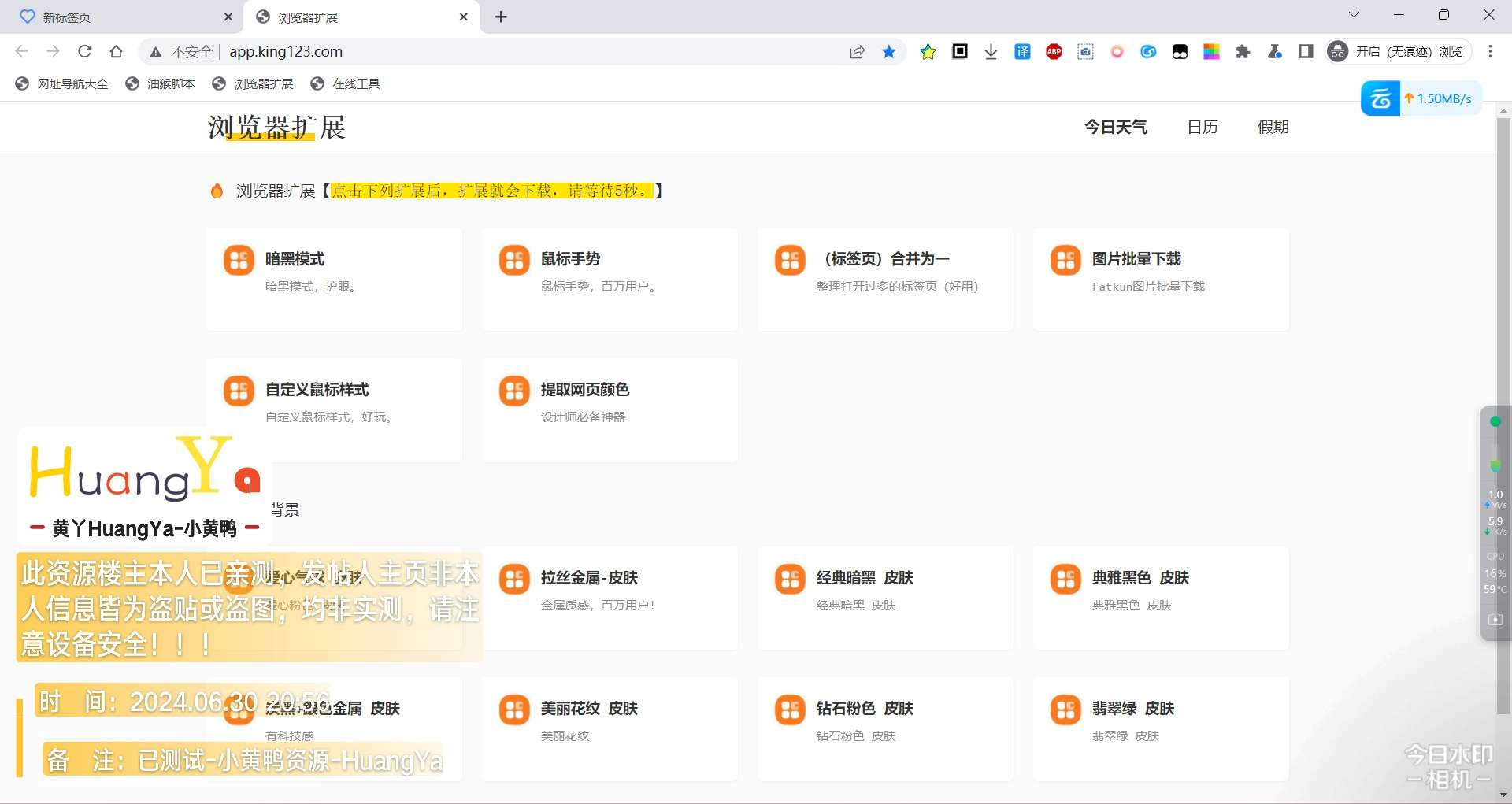Open the translate extension icon
The height and width of the screenshot is (804, 1512).
pyautogui.click(x=1022, y=52)
